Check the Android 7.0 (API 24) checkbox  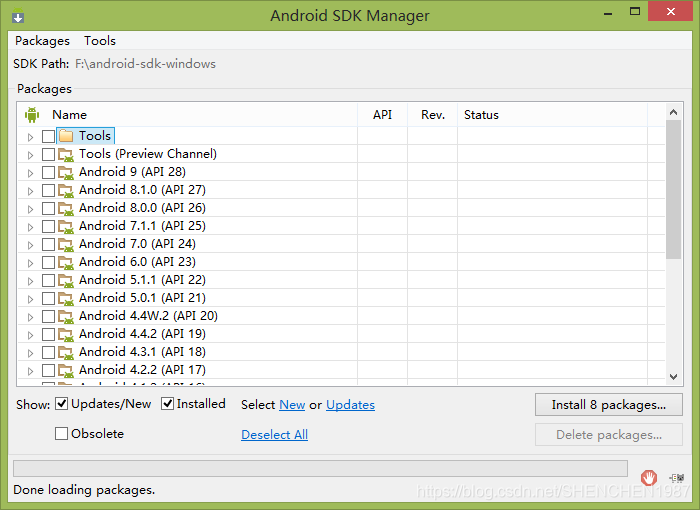(48, 244)
